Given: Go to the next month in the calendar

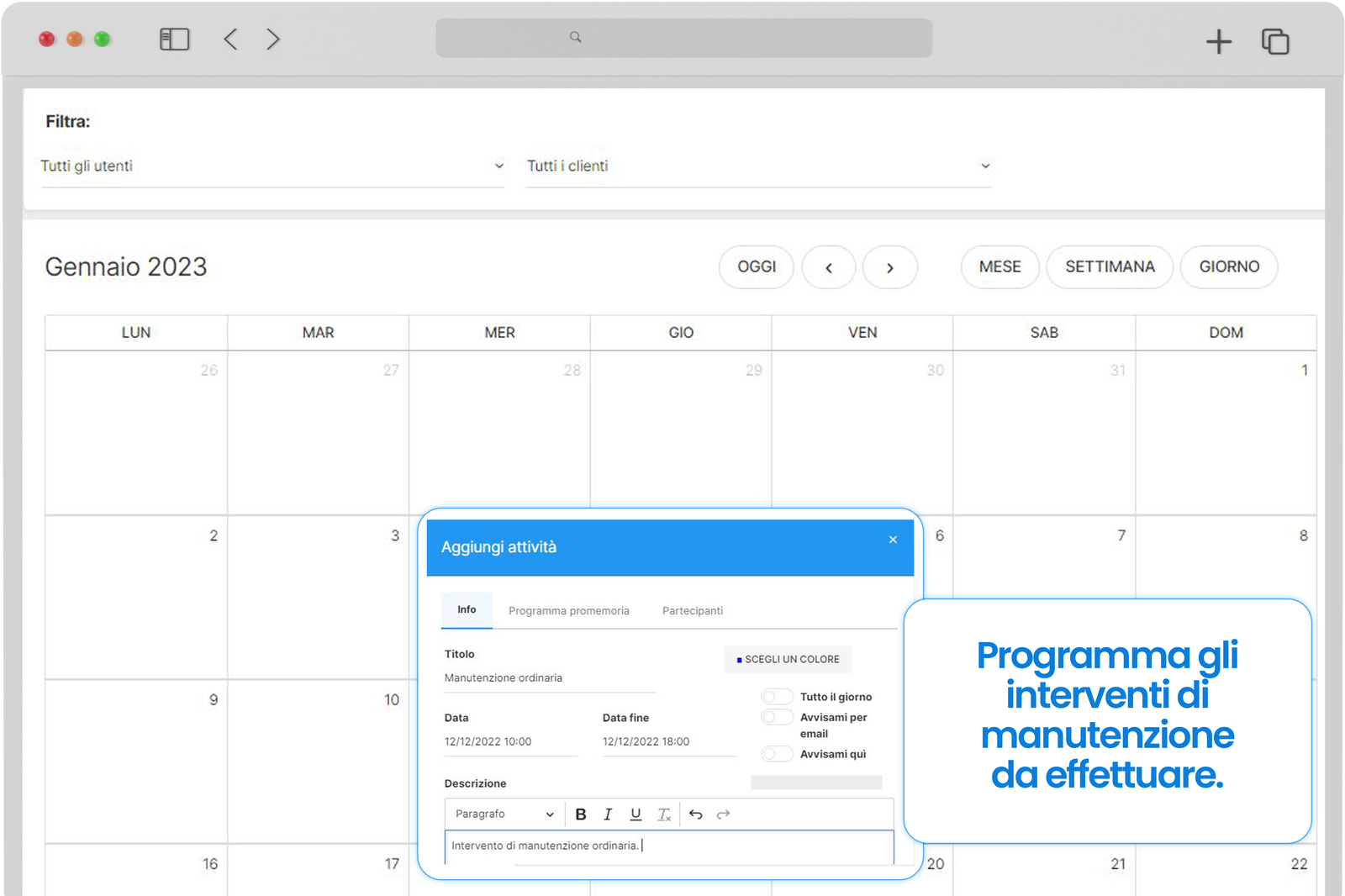Looking at the screenshot, I should click(890, 267).
